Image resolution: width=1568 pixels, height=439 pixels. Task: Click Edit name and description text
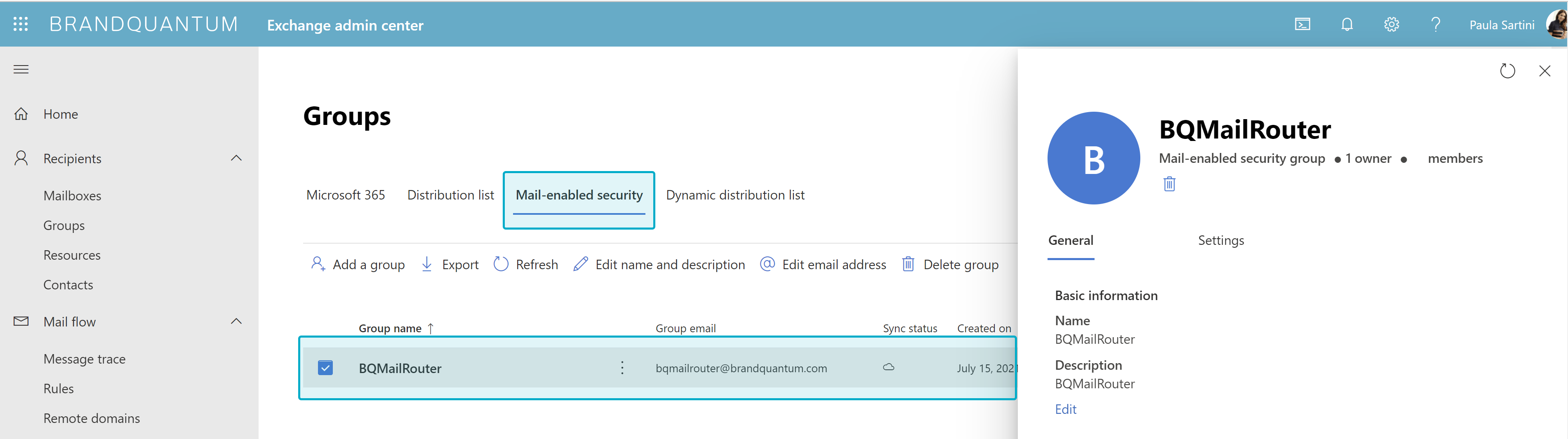[670, 265]
